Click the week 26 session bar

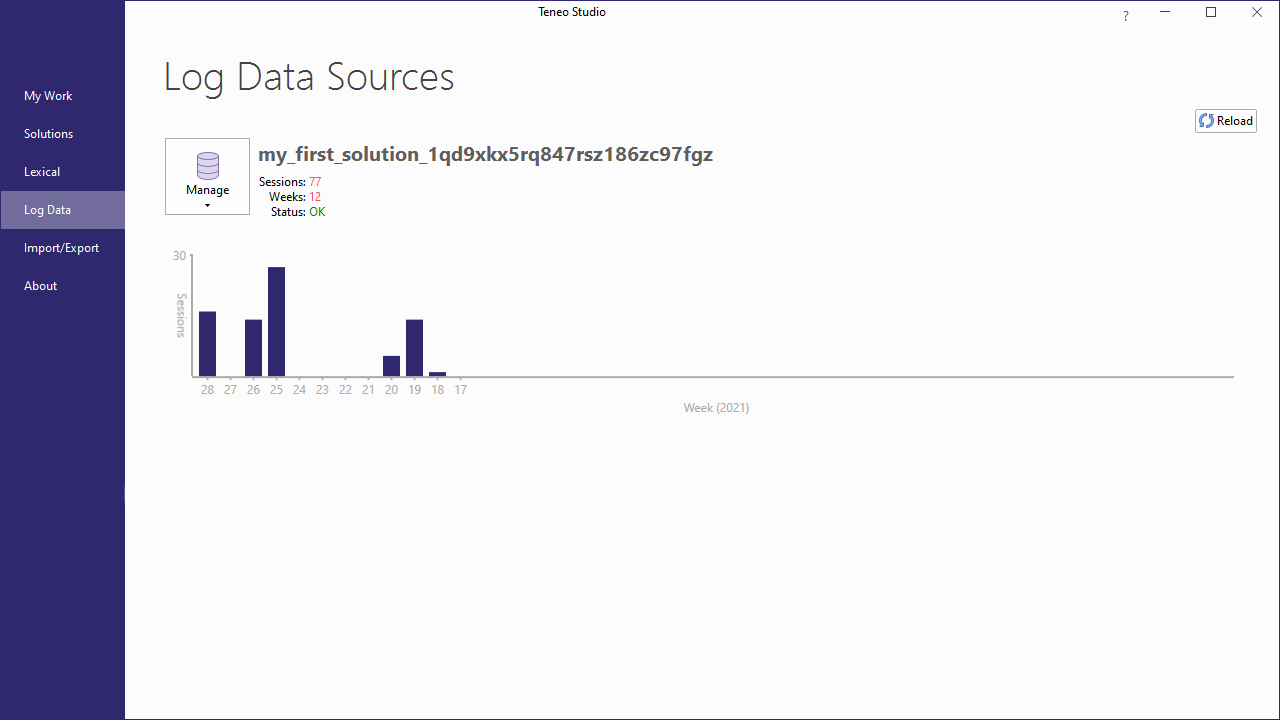tap(253, 348)
